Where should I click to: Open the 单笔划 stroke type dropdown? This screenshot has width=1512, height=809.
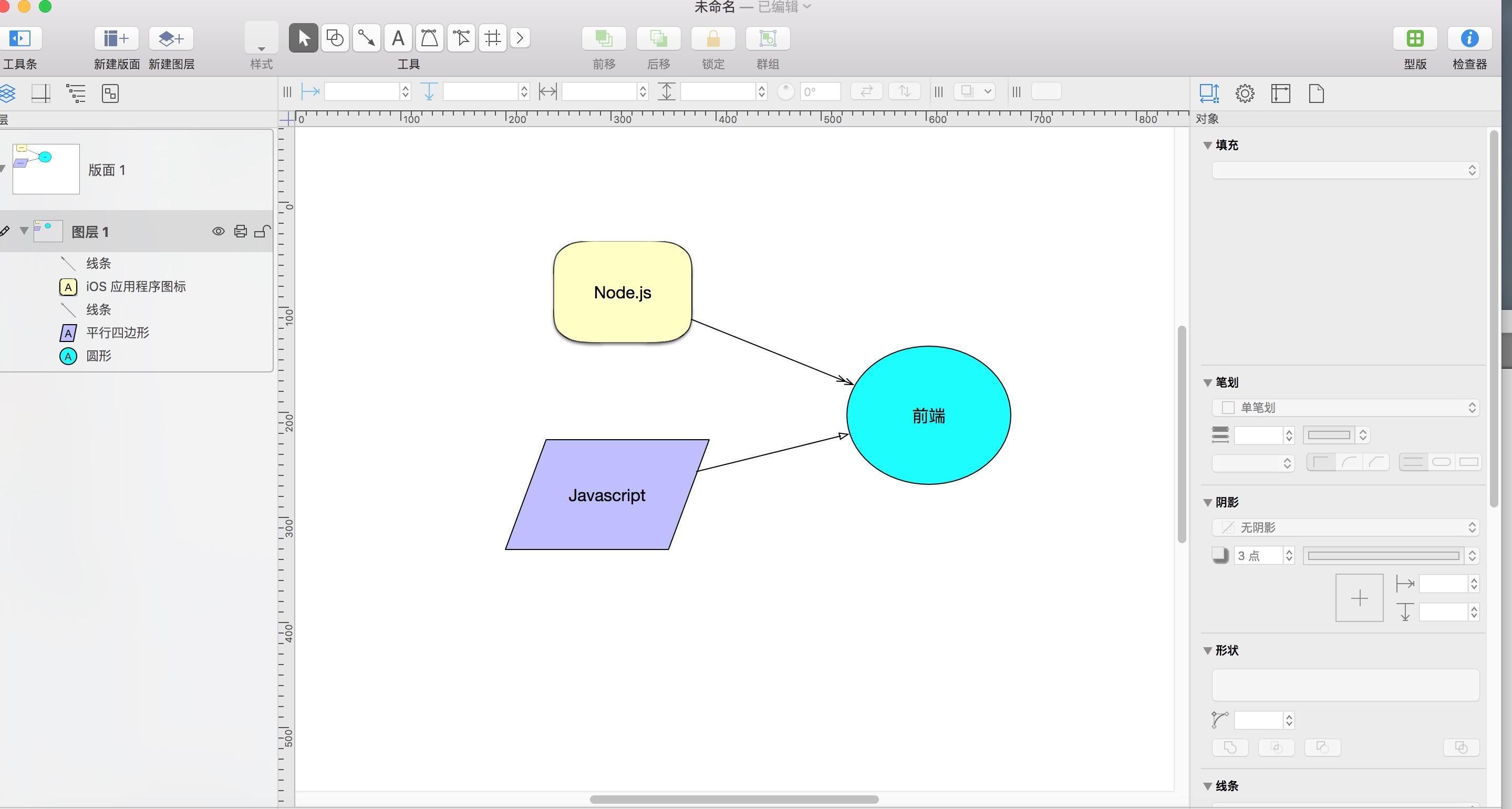tap(1345, 407)
